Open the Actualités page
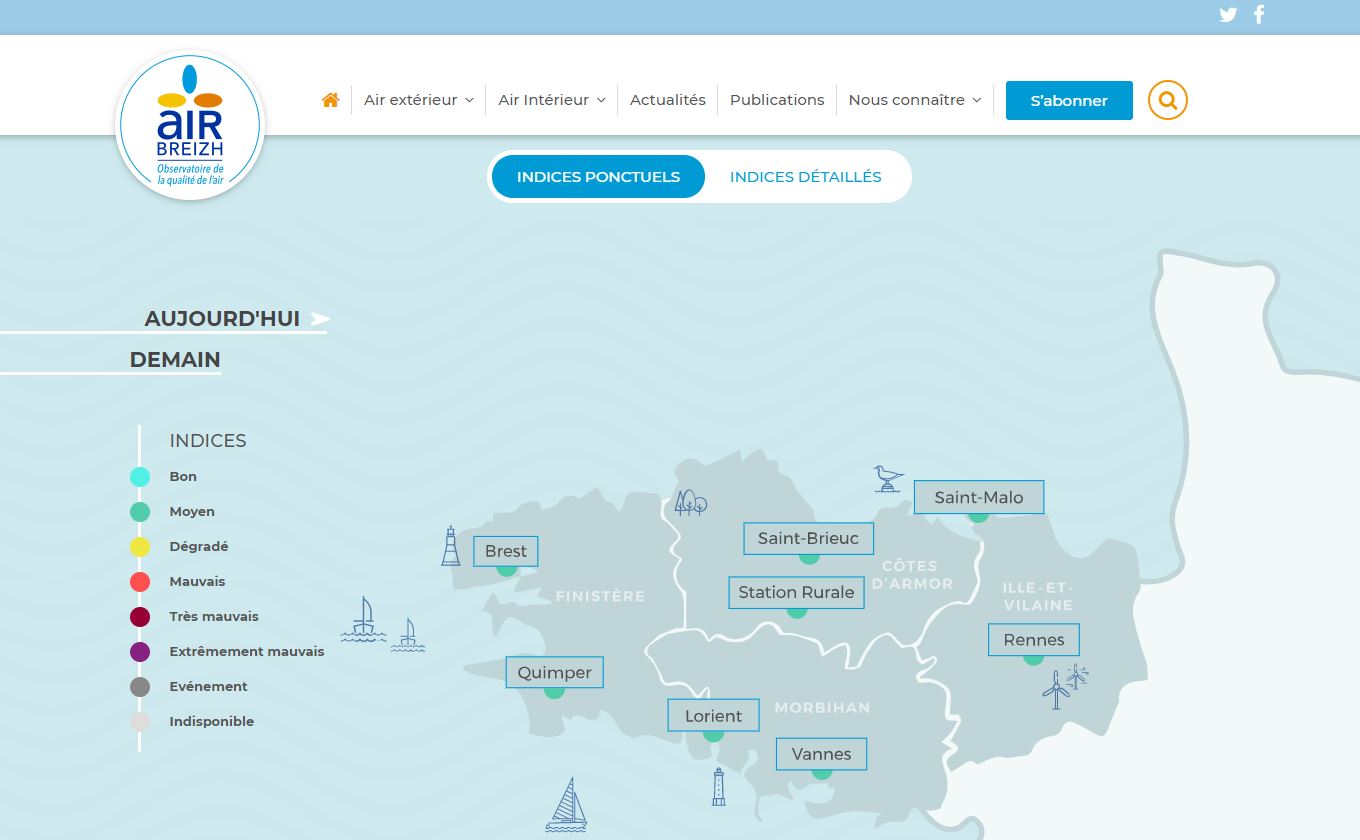Screen dimensions: 1360x840 click(667, 100)
